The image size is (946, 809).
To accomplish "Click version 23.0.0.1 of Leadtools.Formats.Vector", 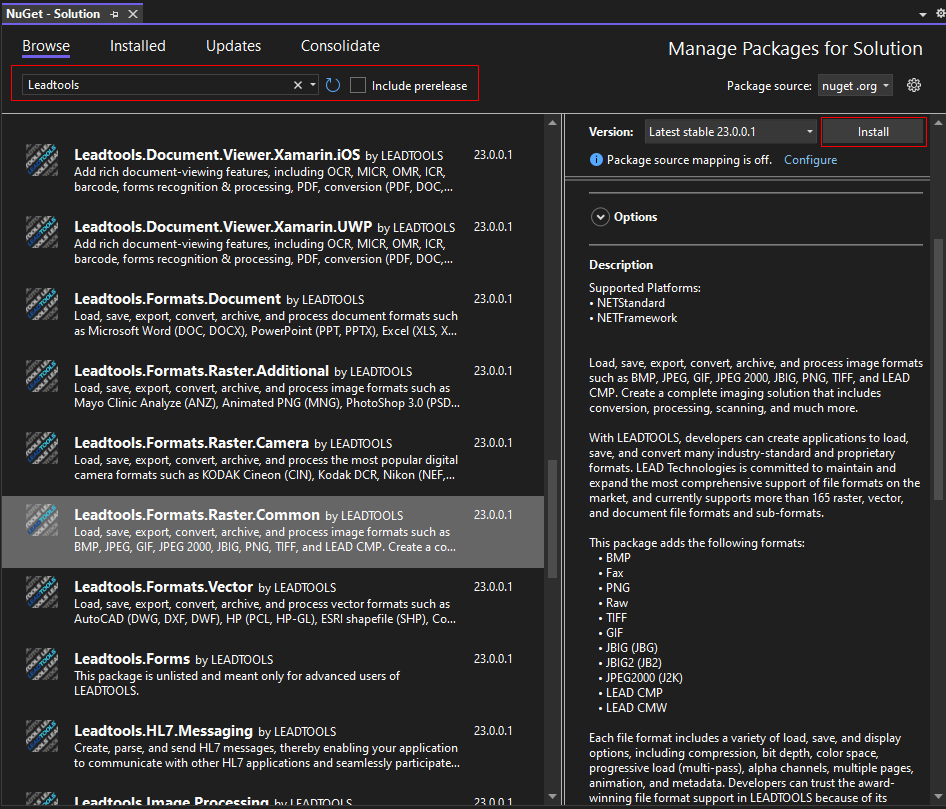I will pos(493,586).
